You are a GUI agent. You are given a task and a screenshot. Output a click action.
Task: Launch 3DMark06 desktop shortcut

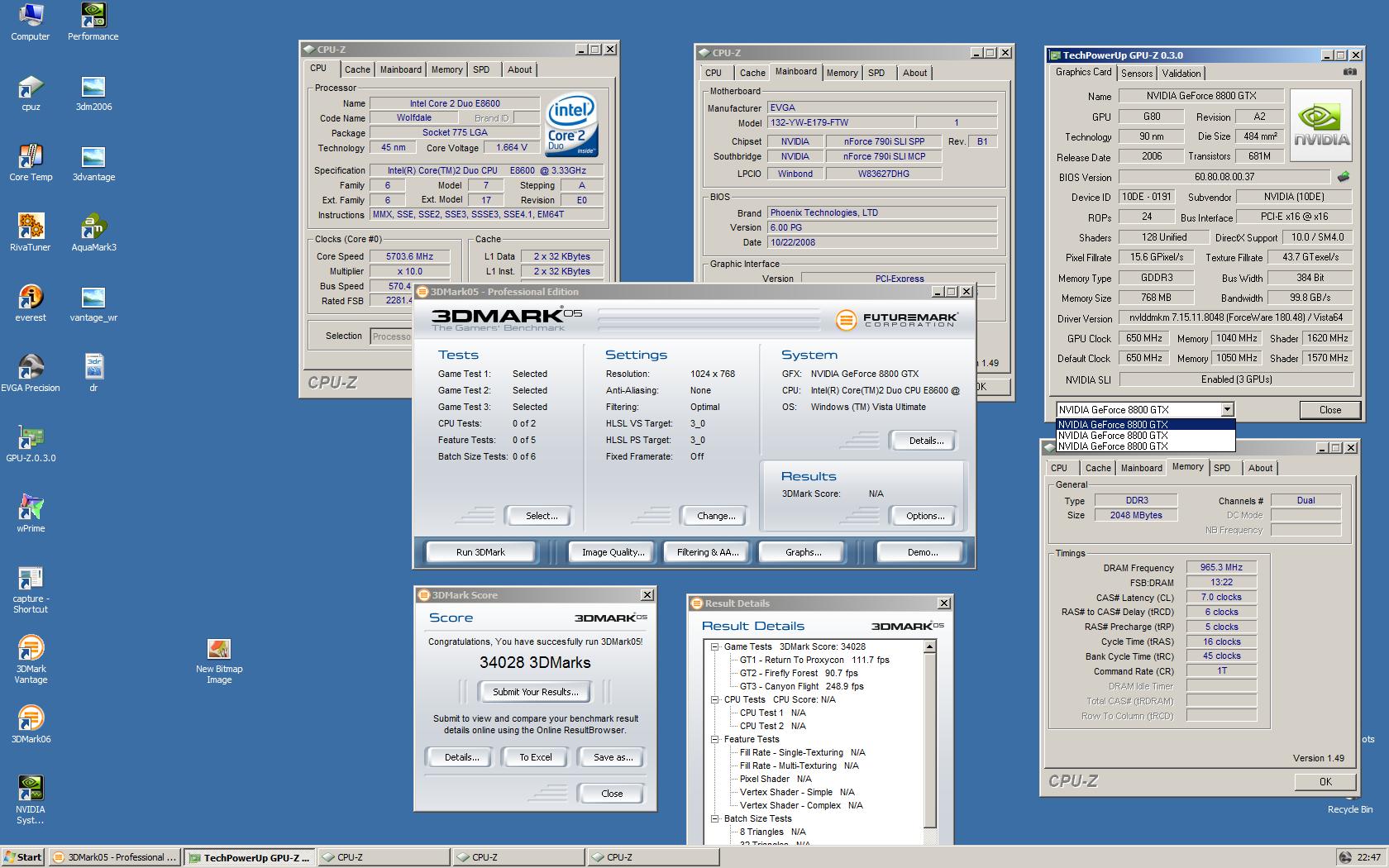[x=31, y=725]
